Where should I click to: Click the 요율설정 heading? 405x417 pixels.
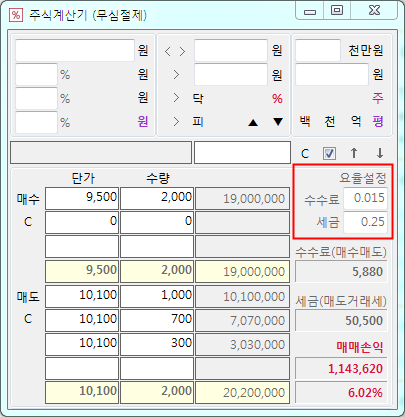(x=363, y=178)
